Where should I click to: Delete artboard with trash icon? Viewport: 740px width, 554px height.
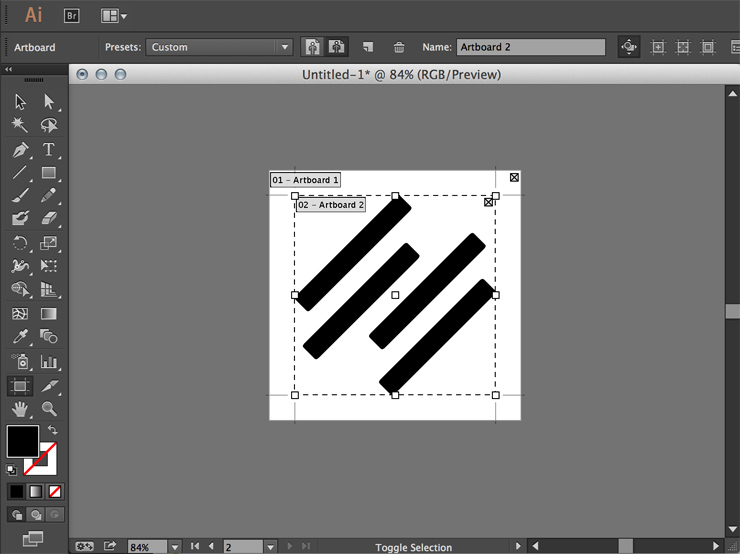point(399,47)
